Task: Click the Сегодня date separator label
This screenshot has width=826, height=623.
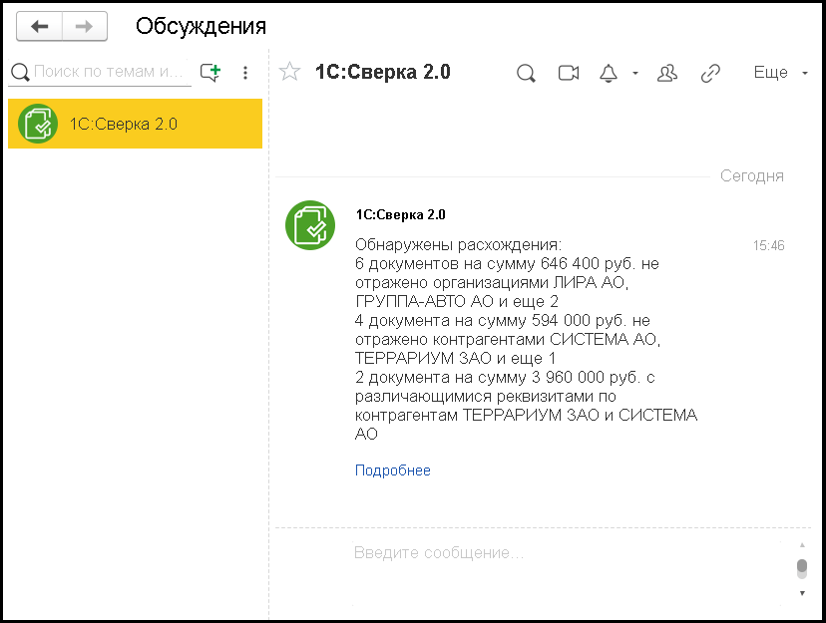Action: (x=752, y=176)
